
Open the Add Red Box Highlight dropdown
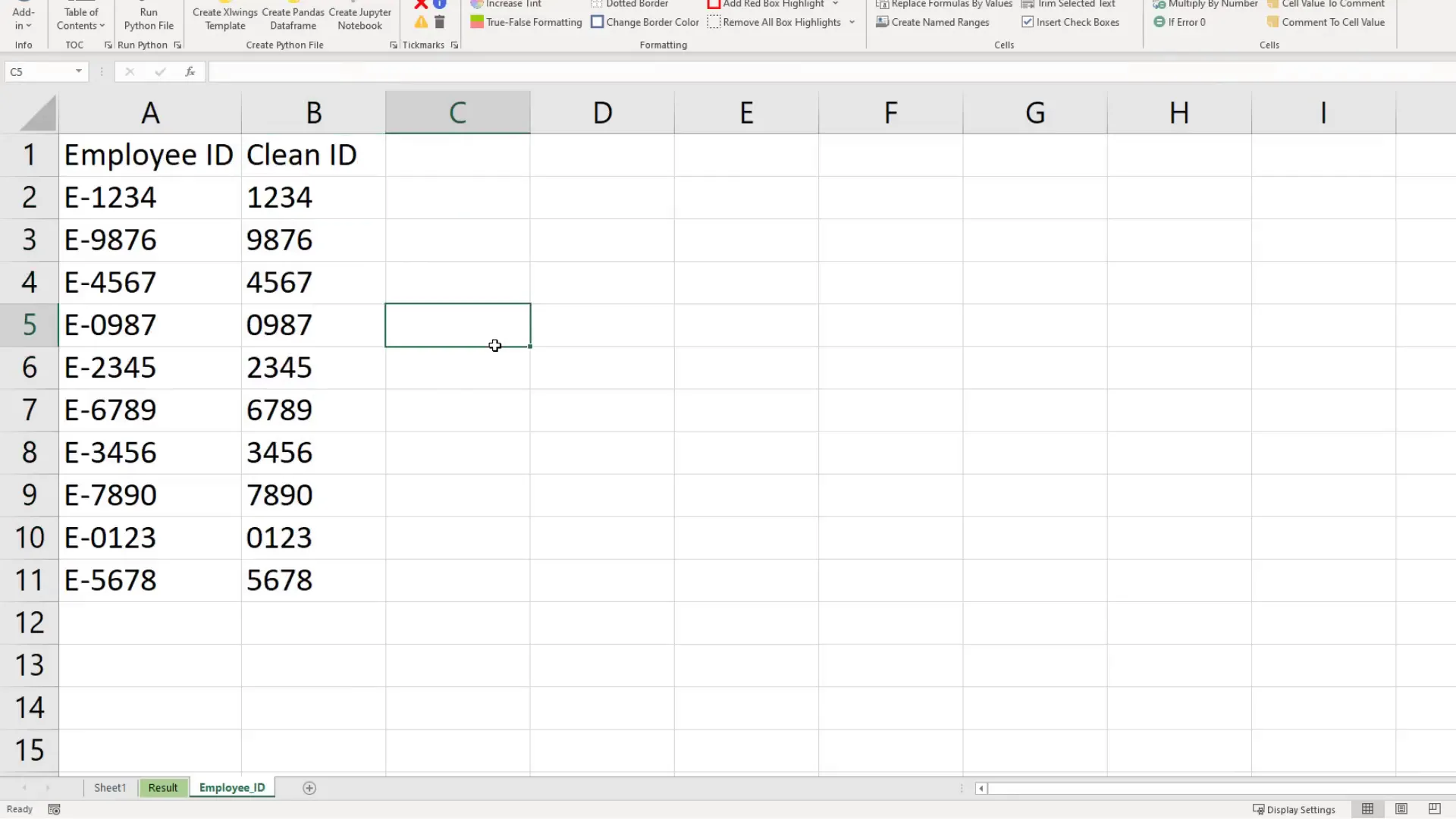pos(834,5)
